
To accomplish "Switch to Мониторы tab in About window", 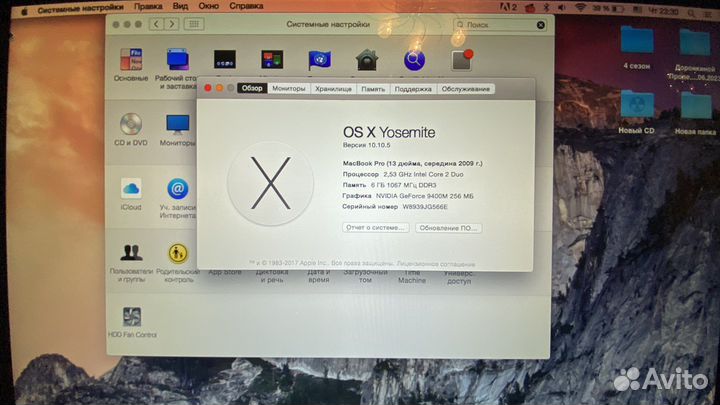I will (288, 88).
